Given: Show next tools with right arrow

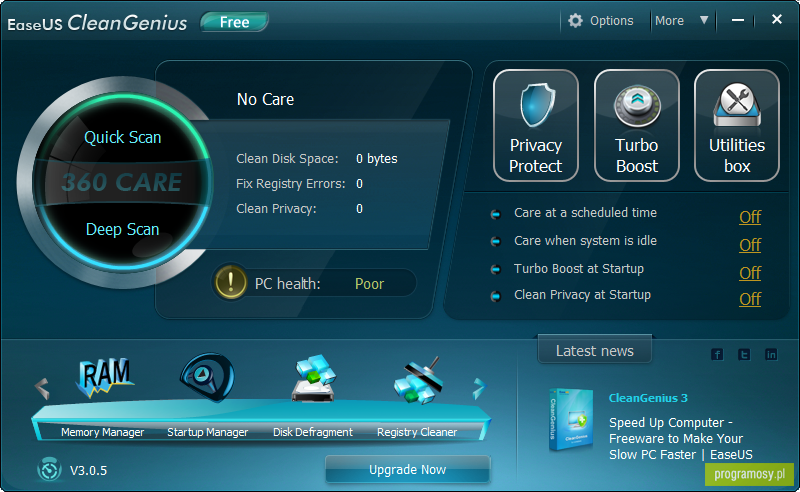Looking at the screenshot, I should pyautogui.click(x=478, y=388).
